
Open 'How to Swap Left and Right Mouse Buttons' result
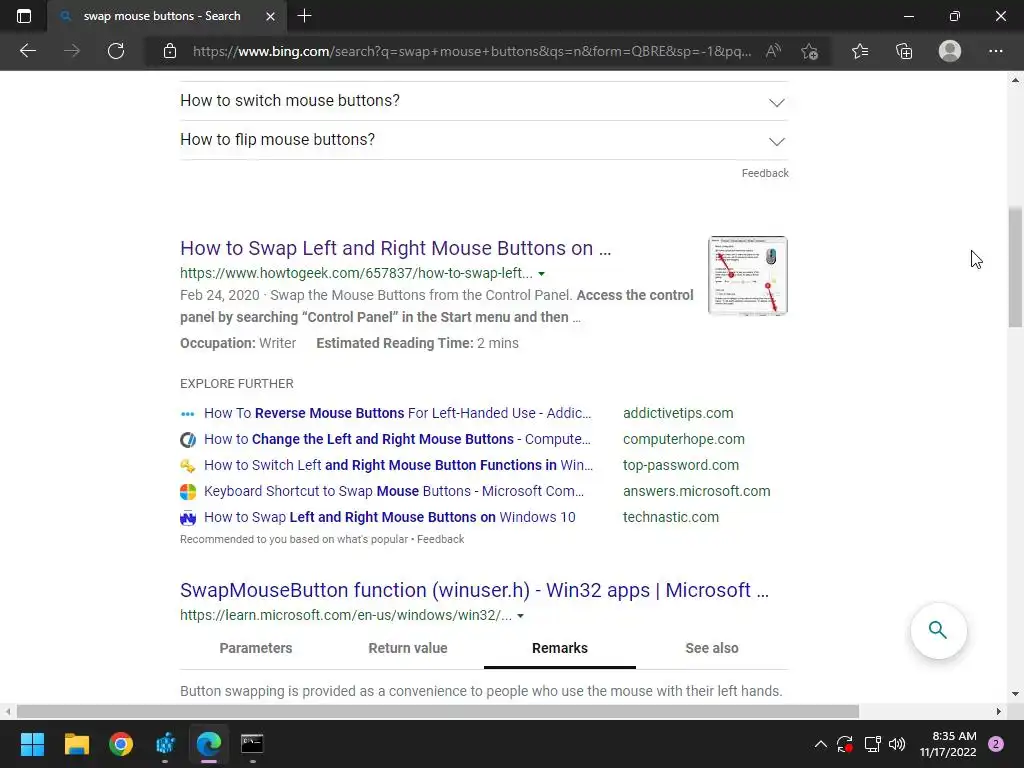[x=396, y=248]
